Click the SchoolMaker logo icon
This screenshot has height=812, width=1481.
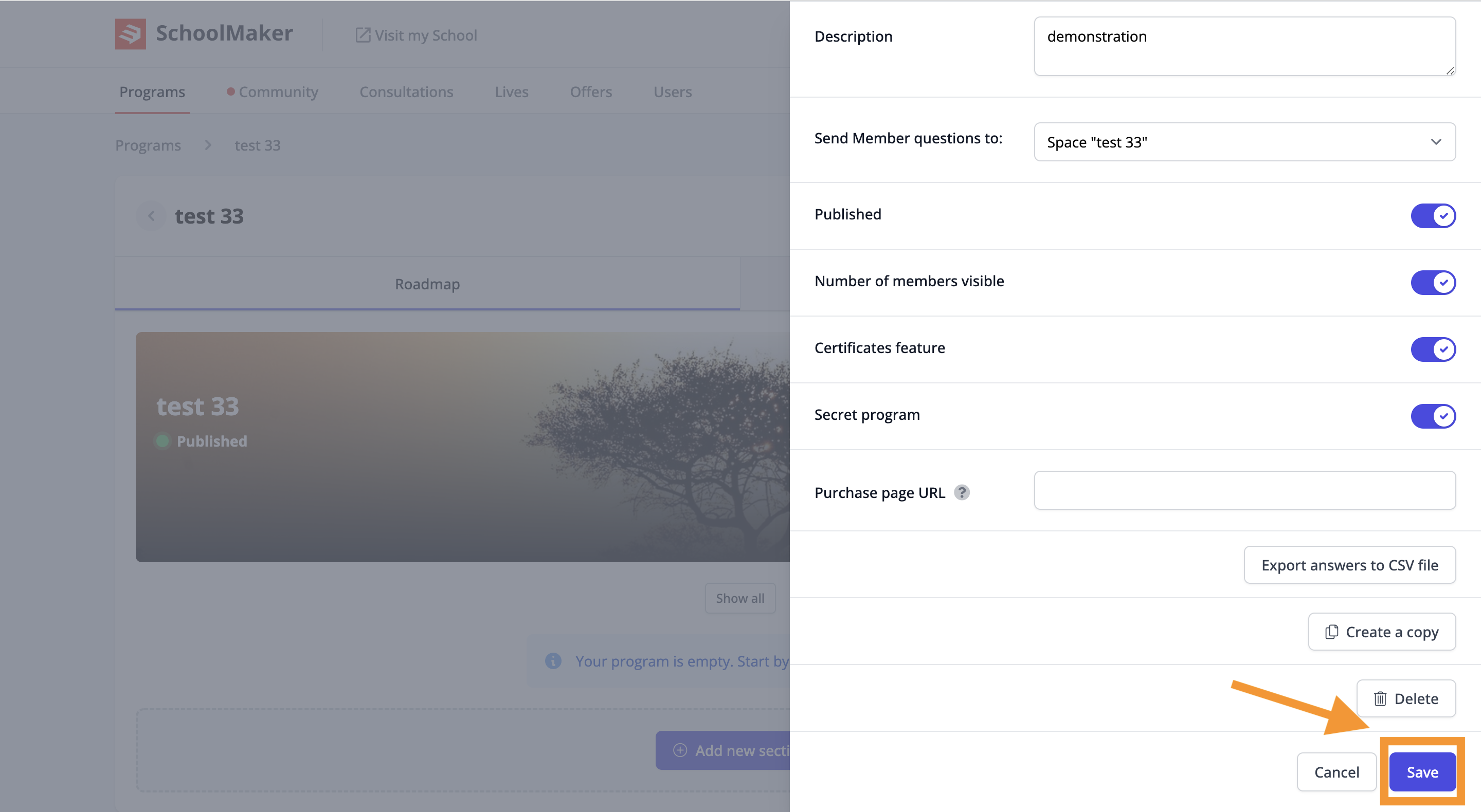[x=131, y=34]
